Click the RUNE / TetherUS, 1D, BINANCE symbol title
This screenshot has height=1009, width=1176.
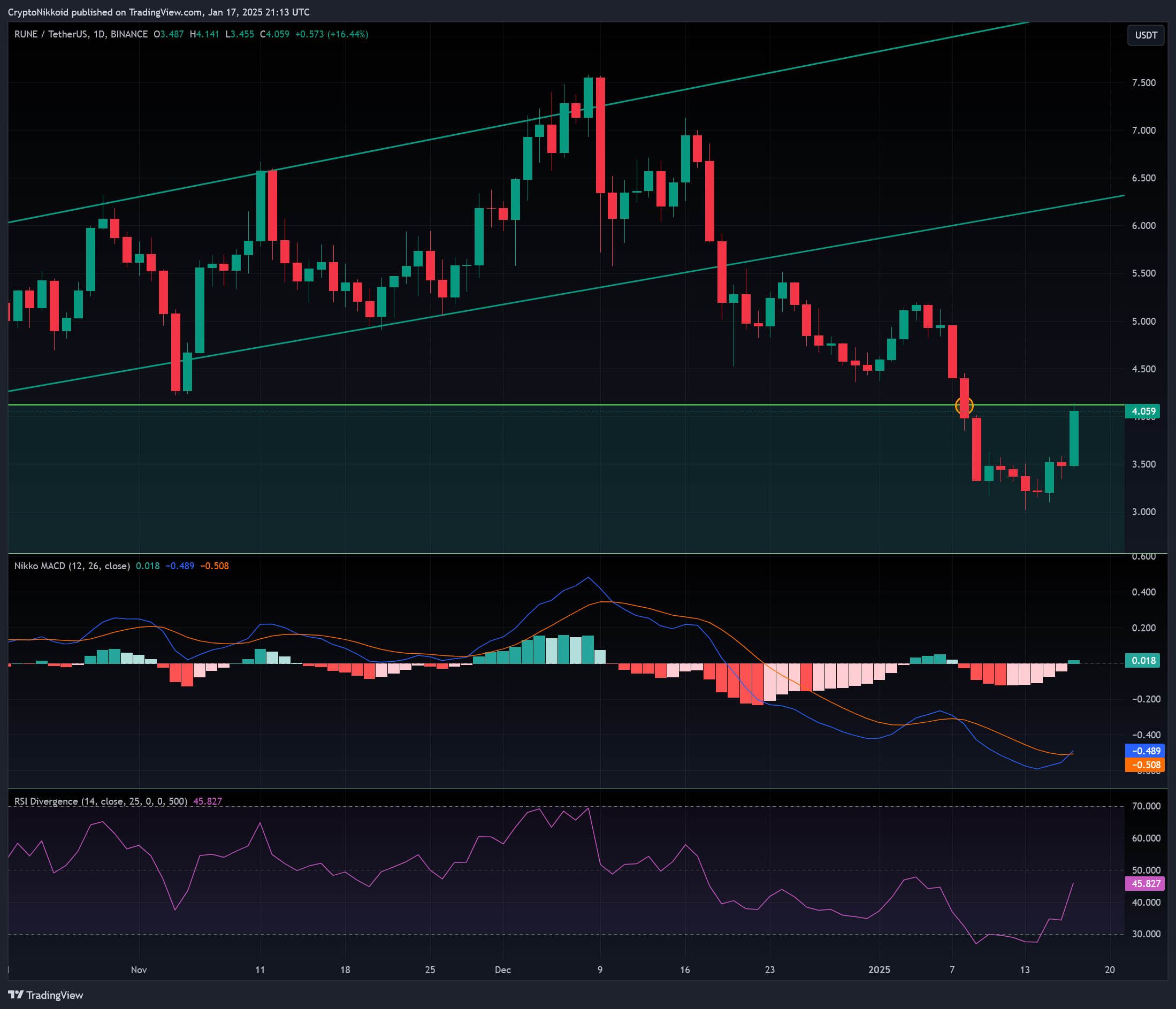coord(81,34)
